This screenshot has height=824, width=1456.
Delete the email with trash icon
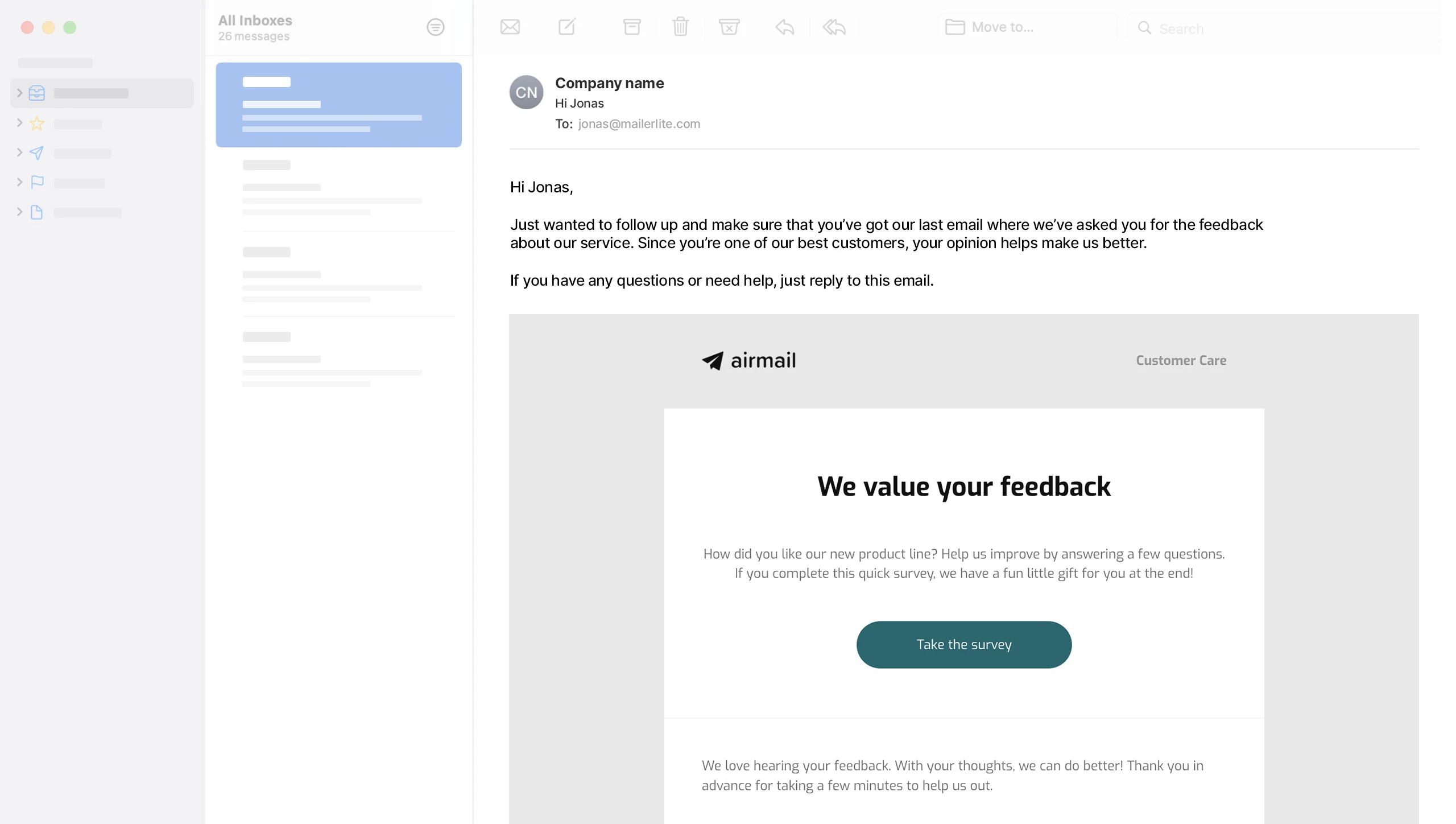[680, 27]
